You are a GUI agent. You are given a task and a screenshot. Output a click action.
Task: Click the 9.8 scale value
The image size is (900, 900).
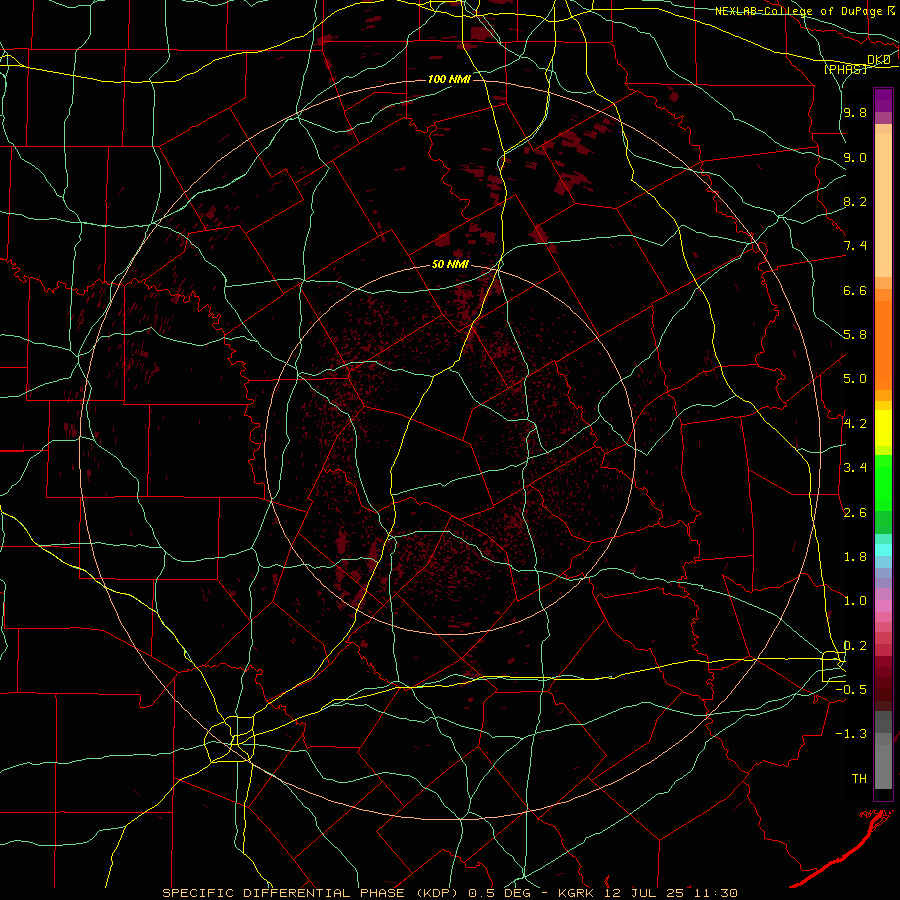[855, 113]
